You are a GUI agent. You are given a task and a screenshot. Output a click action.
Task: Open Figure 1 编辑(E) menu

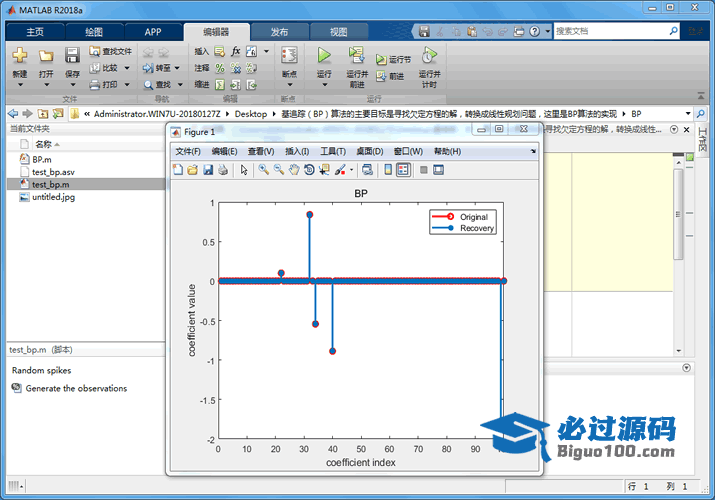click(224, 151)
